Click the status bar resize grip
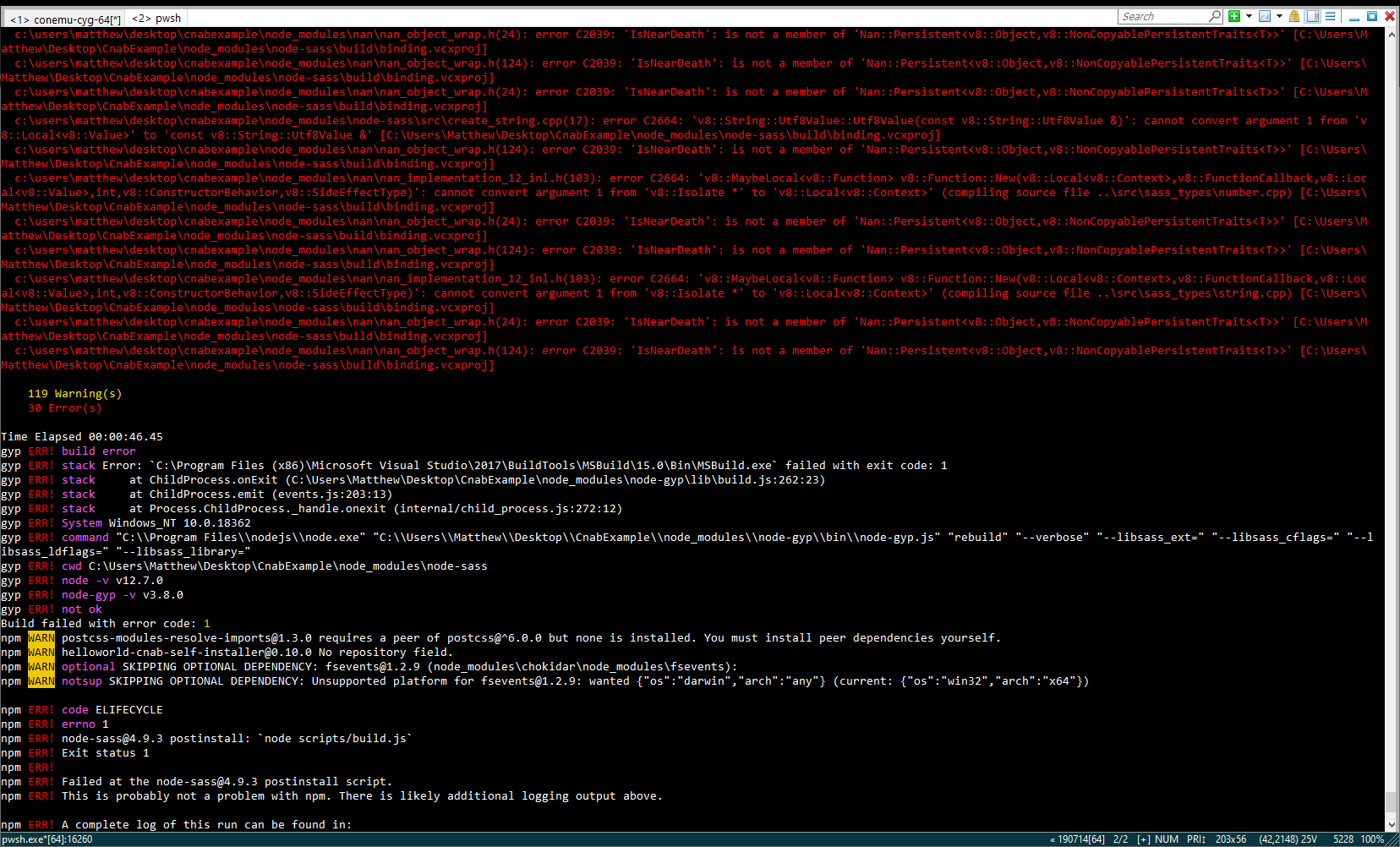Viewport: 1400px width, 847px height. coord(1393,840)
